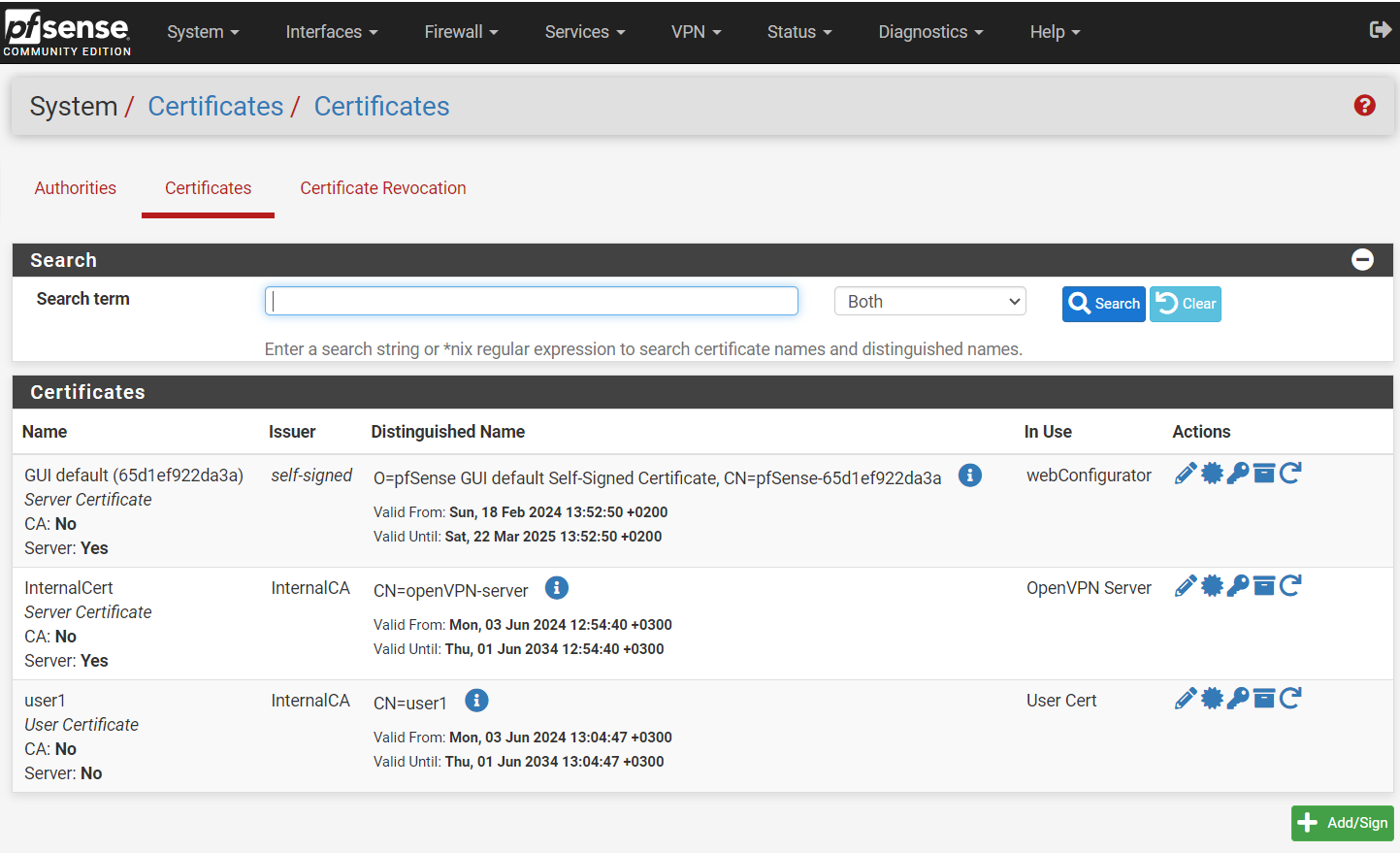Click the Clear button

pos(1186,304)
